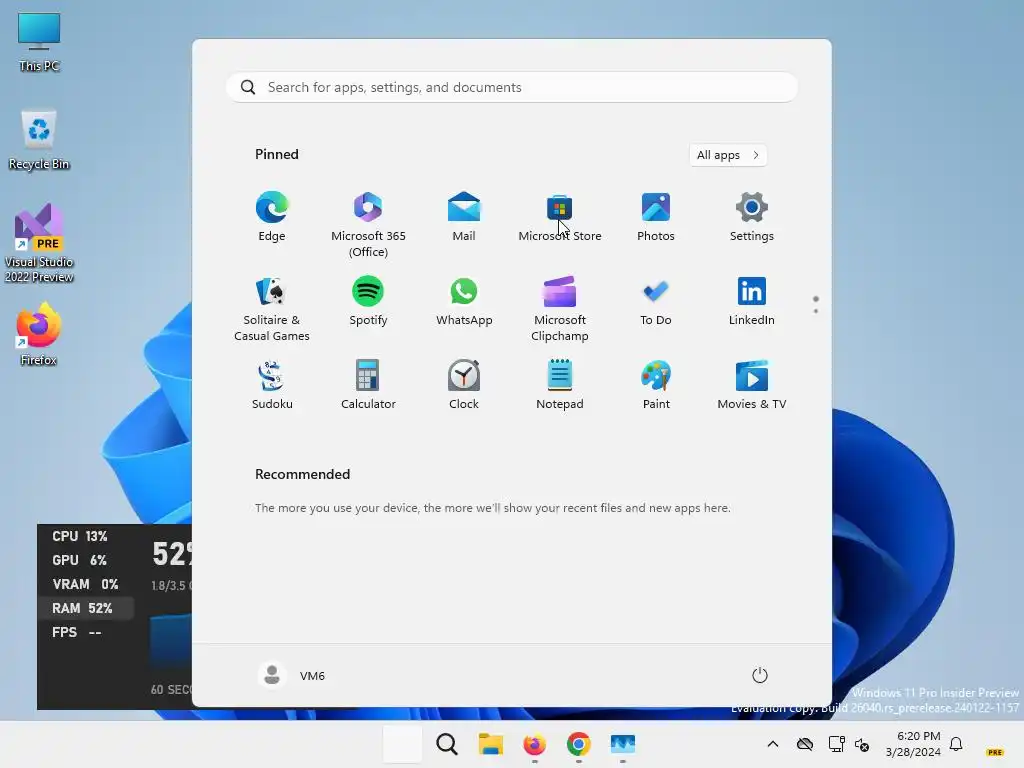Open Edge from pinned apps
The width and height of the screenshot is (1024, 768).
coord(272,217)
